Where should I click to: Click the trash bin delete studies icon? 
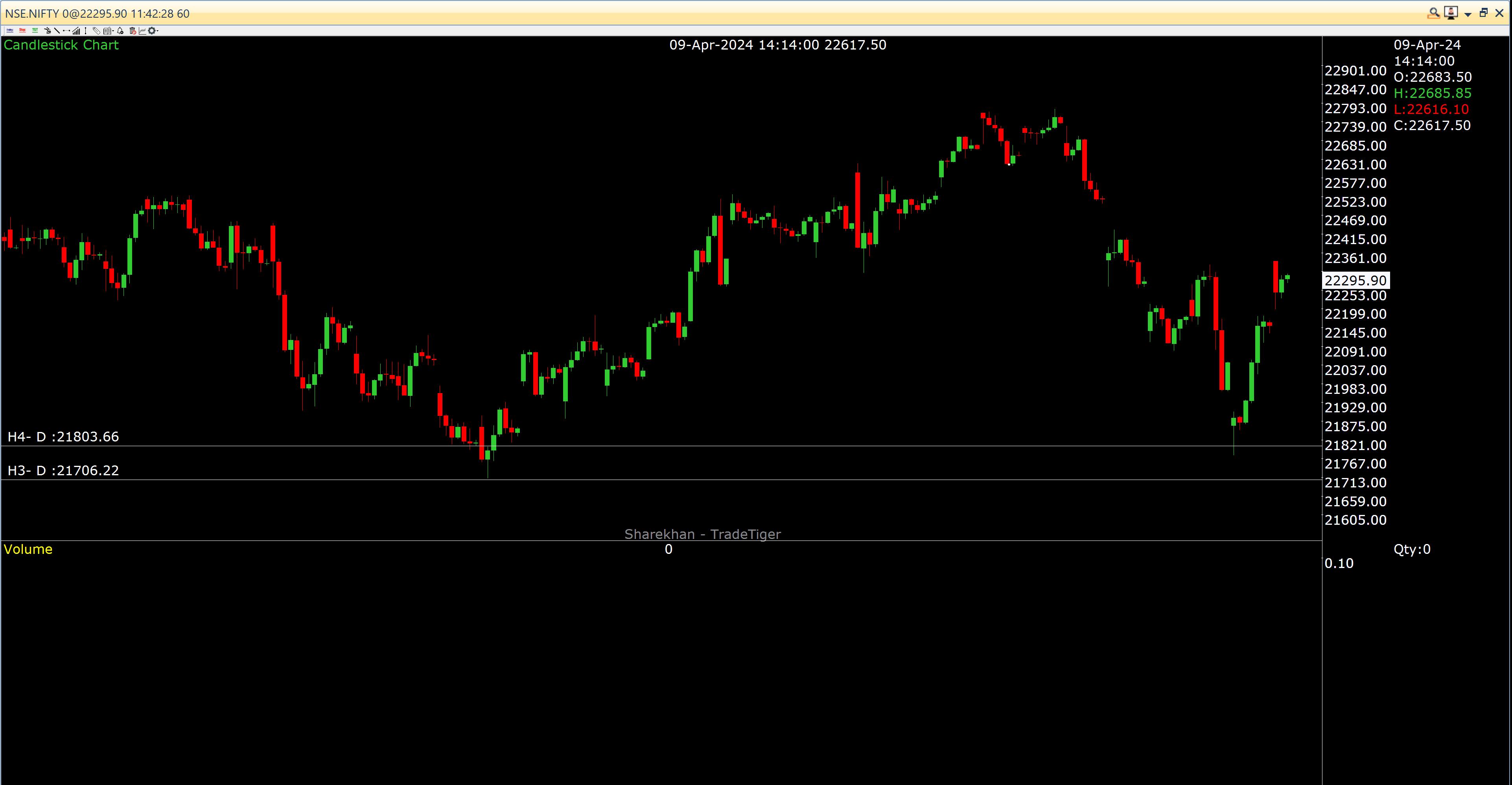click(133, 31)
